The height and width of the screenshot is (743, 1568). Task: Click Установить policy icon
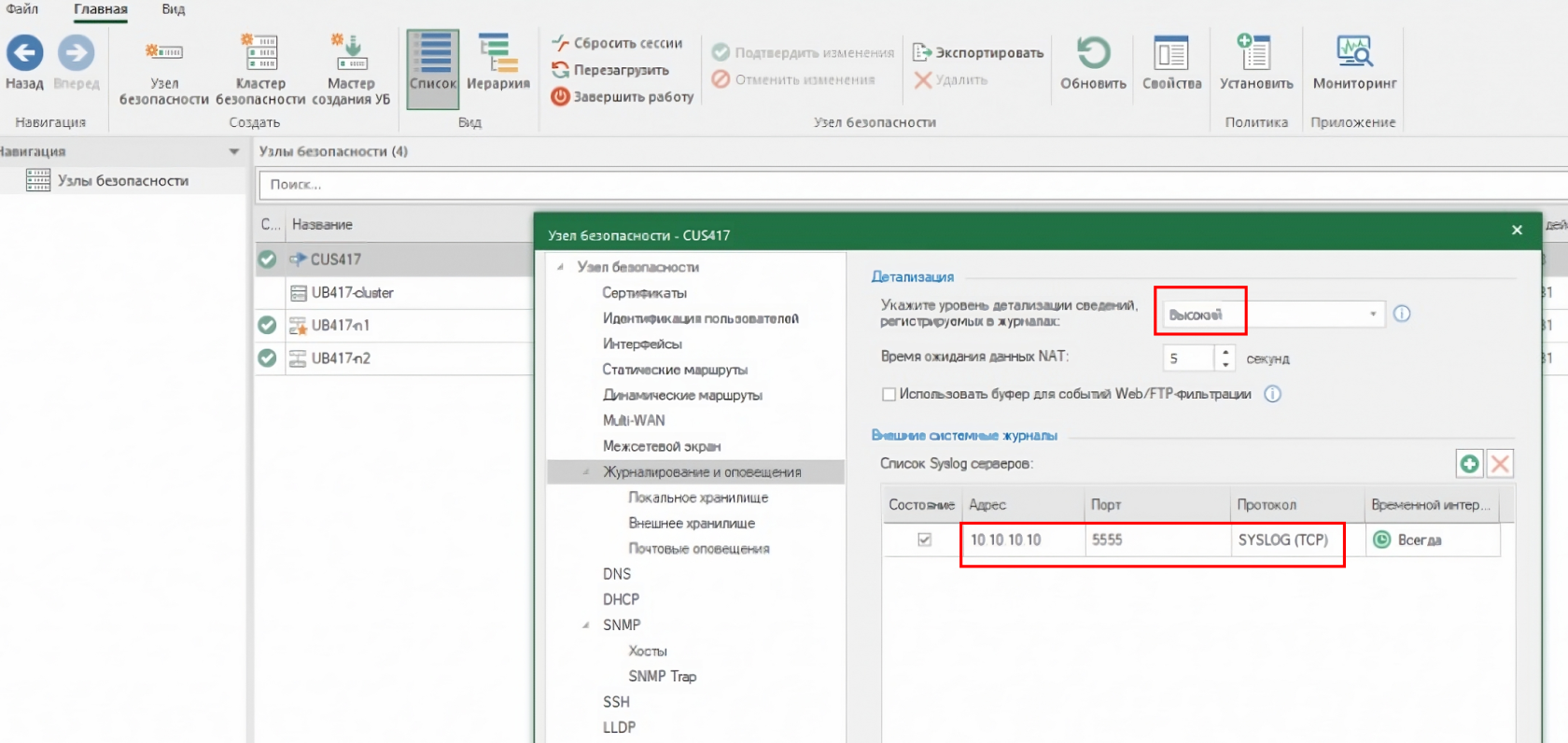(x=1256, y=62)
